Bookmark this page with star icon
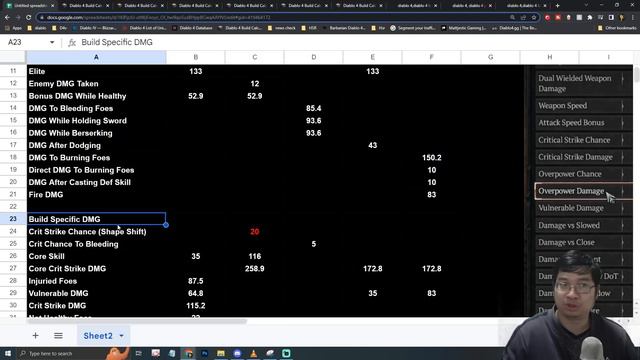Image resolution: width=640 pixels, height=360 pixels. pos(533,18)
